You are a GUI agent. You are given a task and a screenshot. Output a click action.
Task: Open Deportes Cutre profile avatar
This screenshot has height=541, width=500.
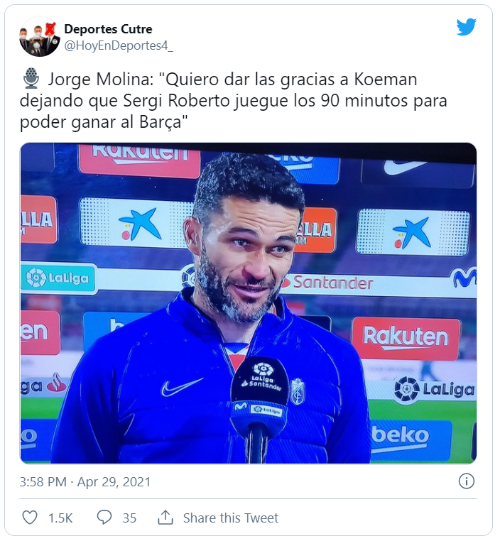40,37
